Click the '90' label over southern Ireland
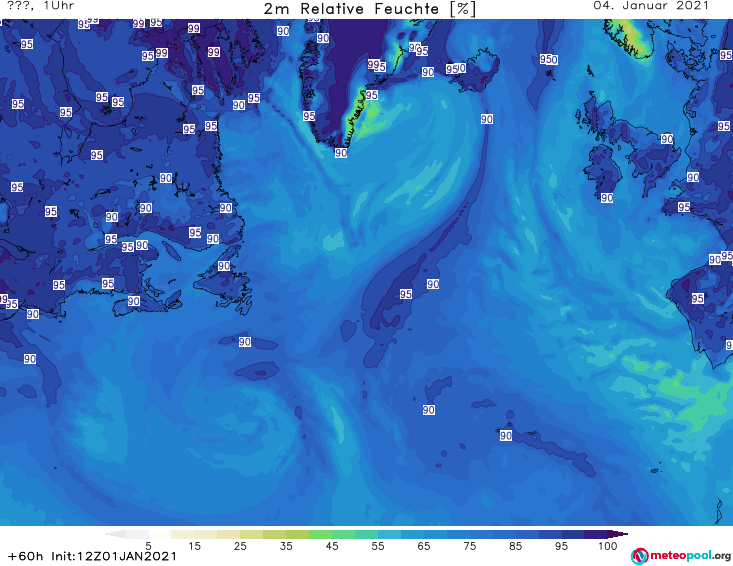This screenshot has width=733, height=566. pyautogui.click(x=607, y=198)
